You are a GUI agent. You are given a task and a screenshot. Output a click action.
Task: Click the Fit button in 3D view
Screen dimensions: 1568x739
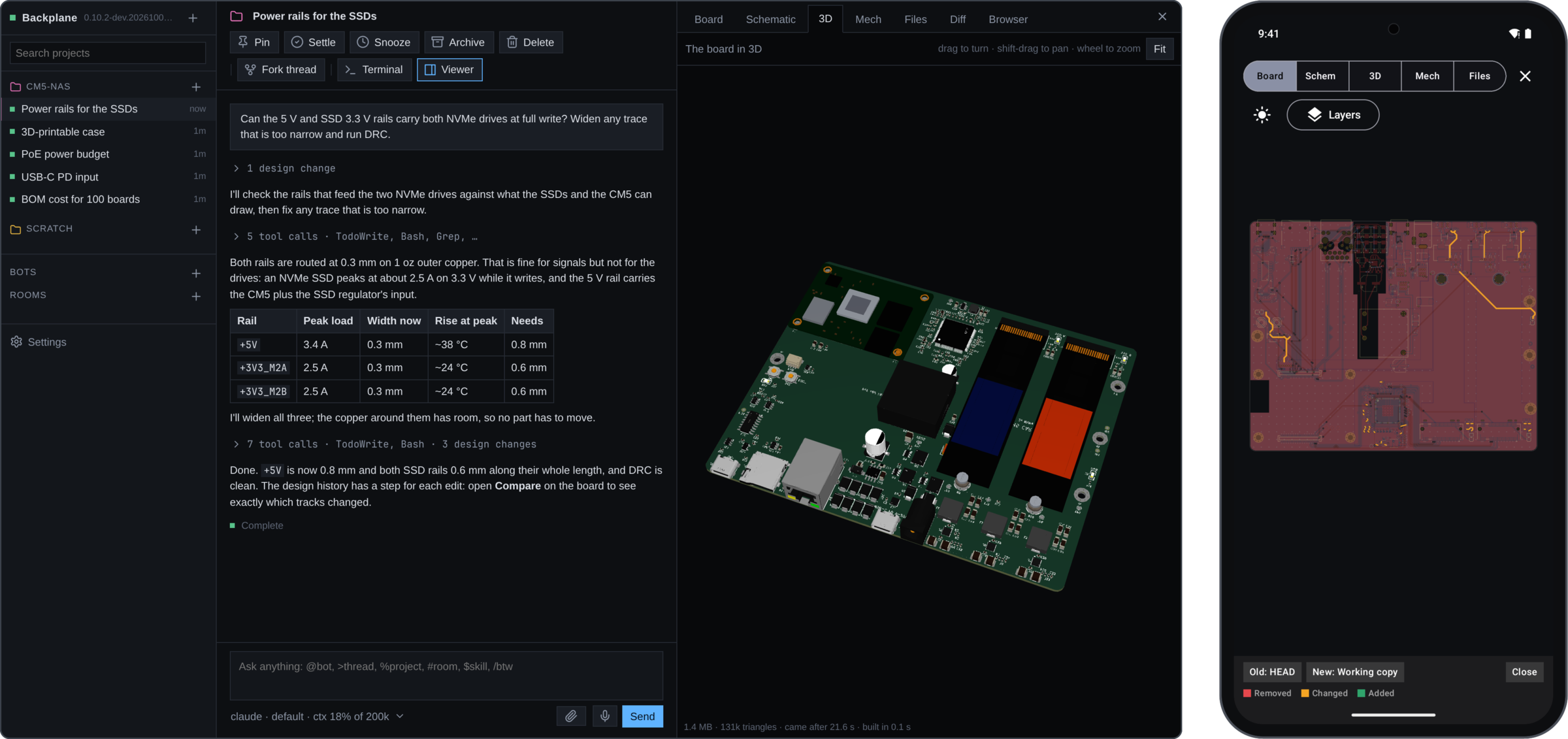point(1159,49)
